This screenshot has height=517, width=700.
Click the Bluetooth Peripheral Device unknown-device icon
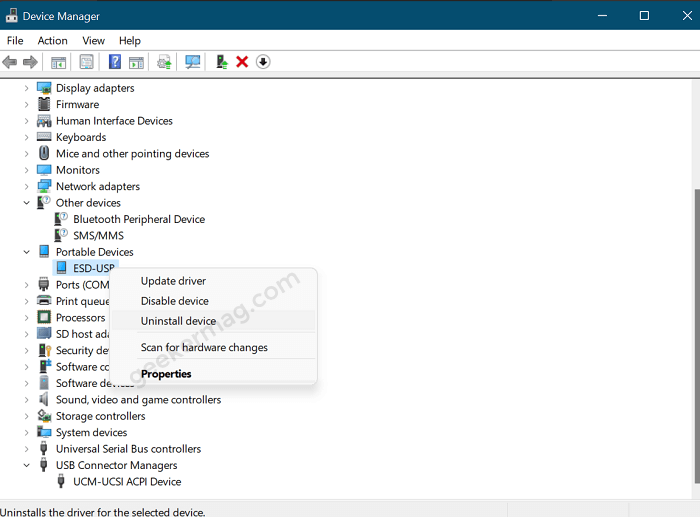(61, 219)
